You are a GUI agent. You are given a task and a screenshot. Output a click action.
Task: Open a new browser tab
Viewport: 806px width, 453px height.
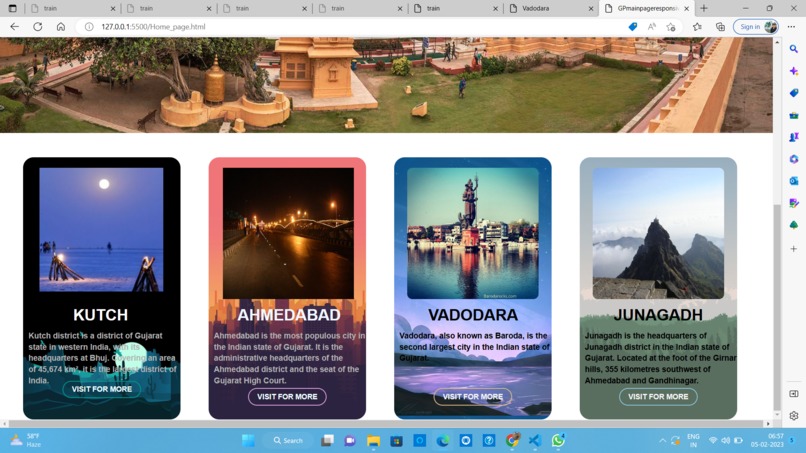[704, 8]
